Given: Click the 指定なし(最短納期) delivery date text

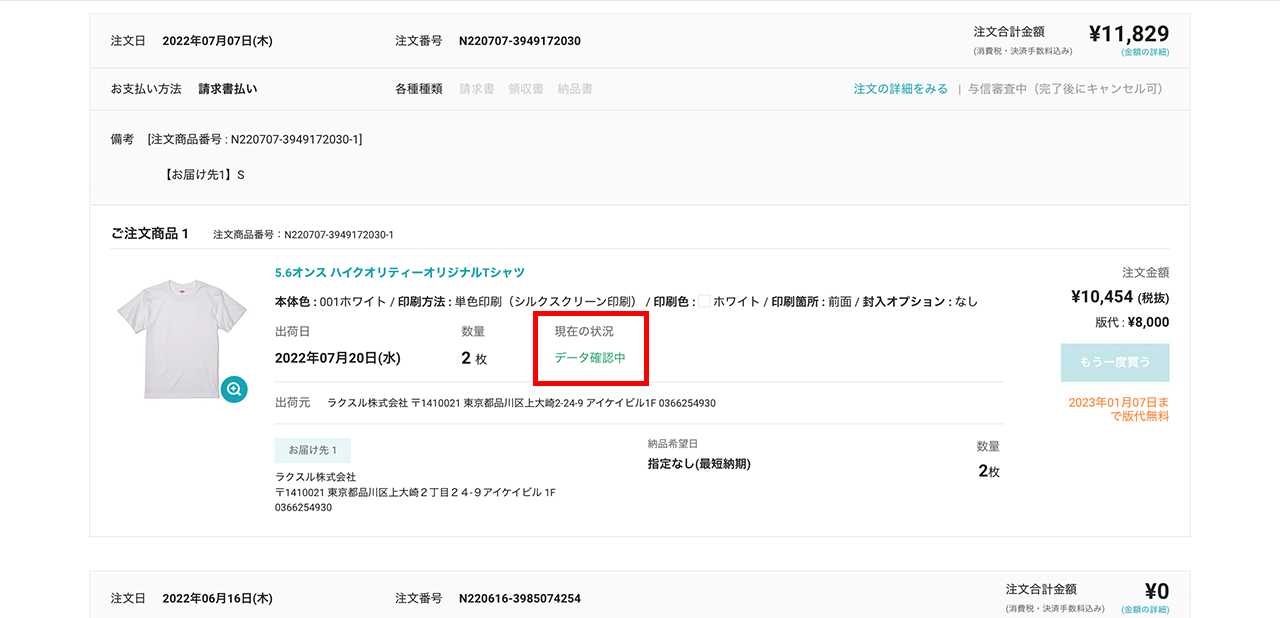Looking at the screenshot, I should click(699, 464).
